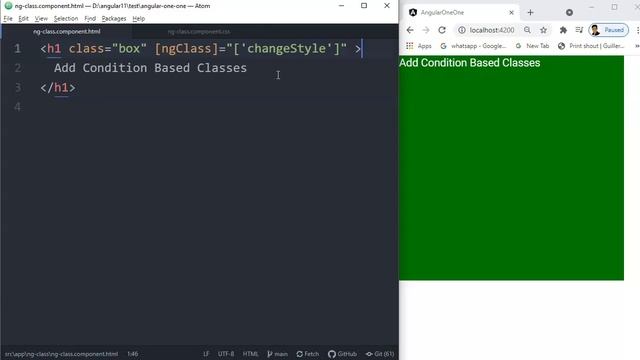The image size is (640, 360).
Task: Open the Selection menu in Atom
Action: [x=66, y=18]
